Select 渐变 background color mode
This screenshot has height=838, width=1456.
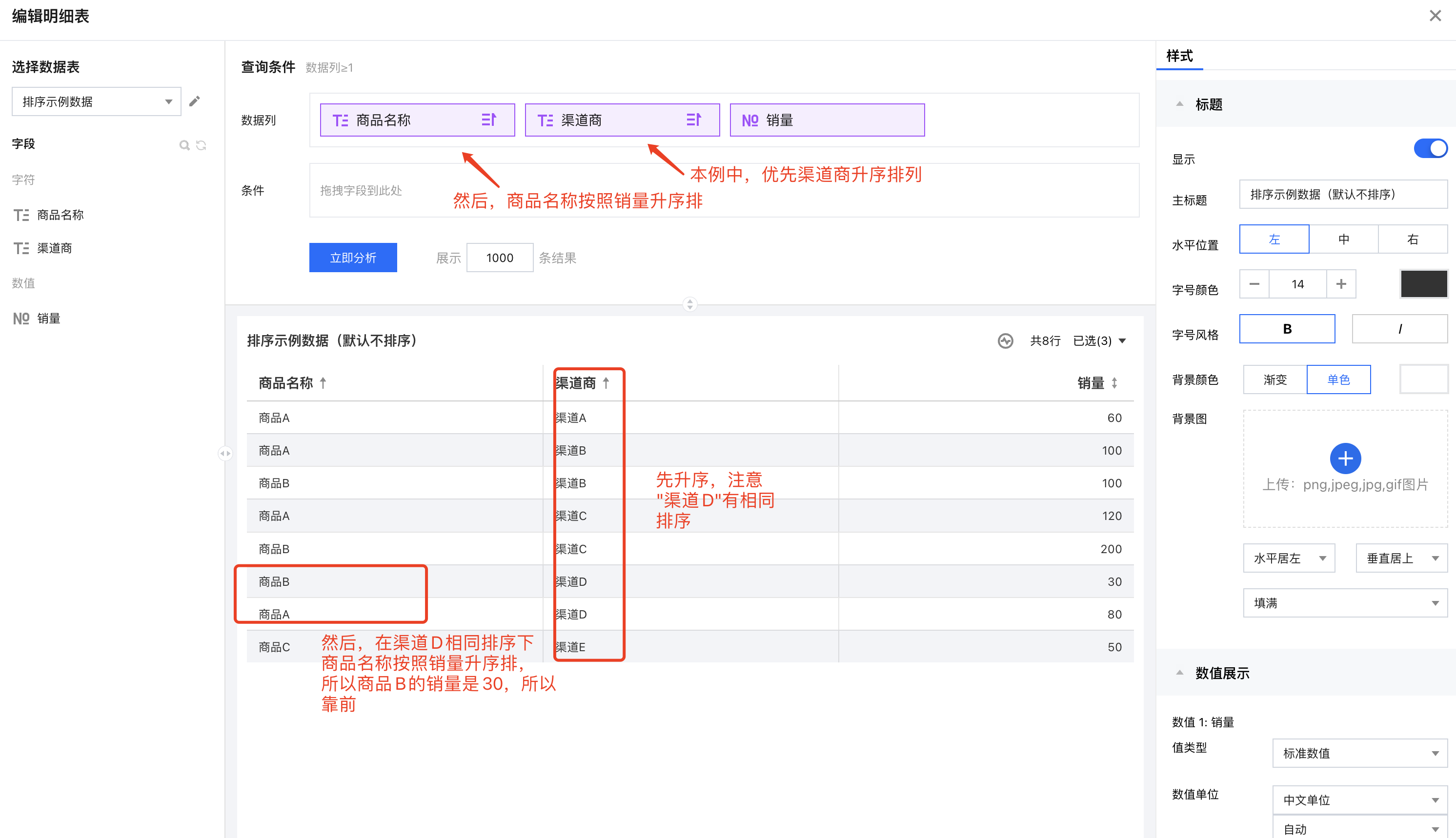(x=1274, y=379)
